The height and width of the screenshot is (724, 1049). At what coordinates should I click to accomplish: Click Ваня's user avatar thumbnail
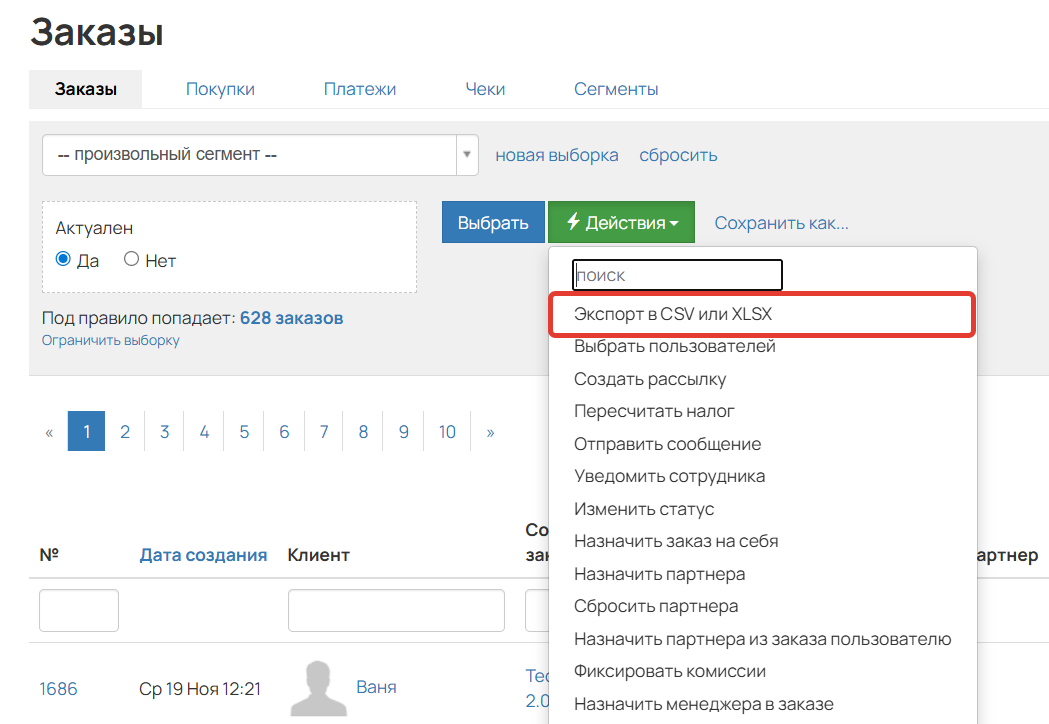tap(318, 688)
